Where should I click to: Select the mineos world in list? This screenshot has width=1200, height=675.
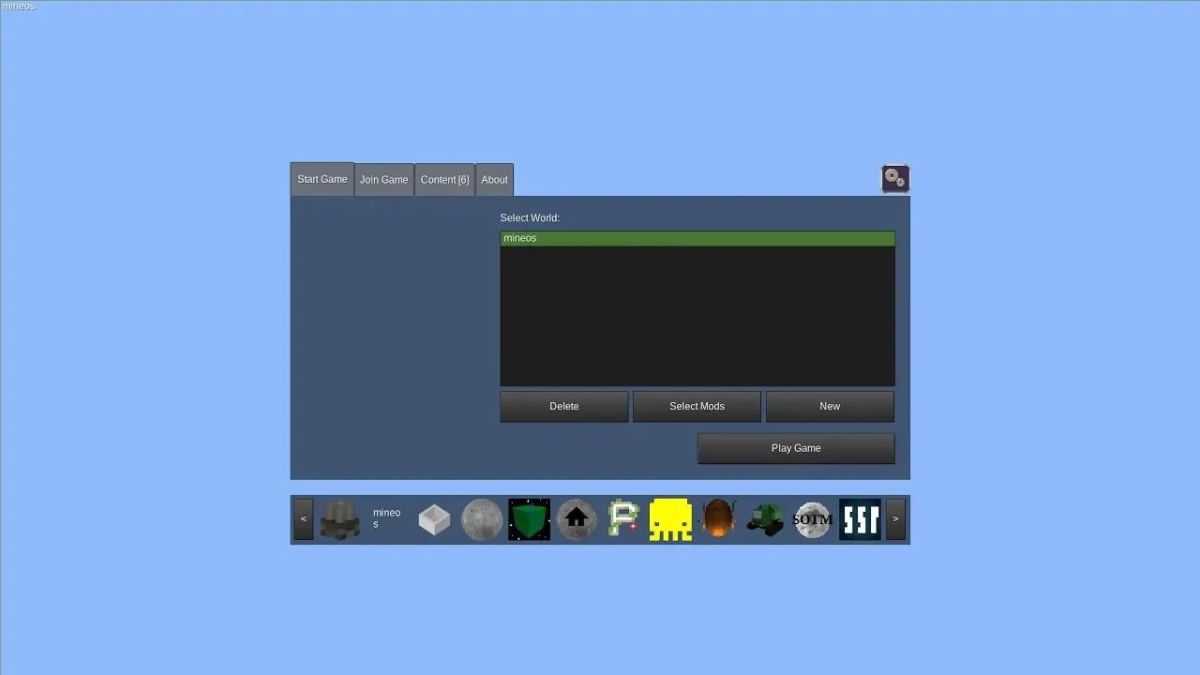pos(698,239)
